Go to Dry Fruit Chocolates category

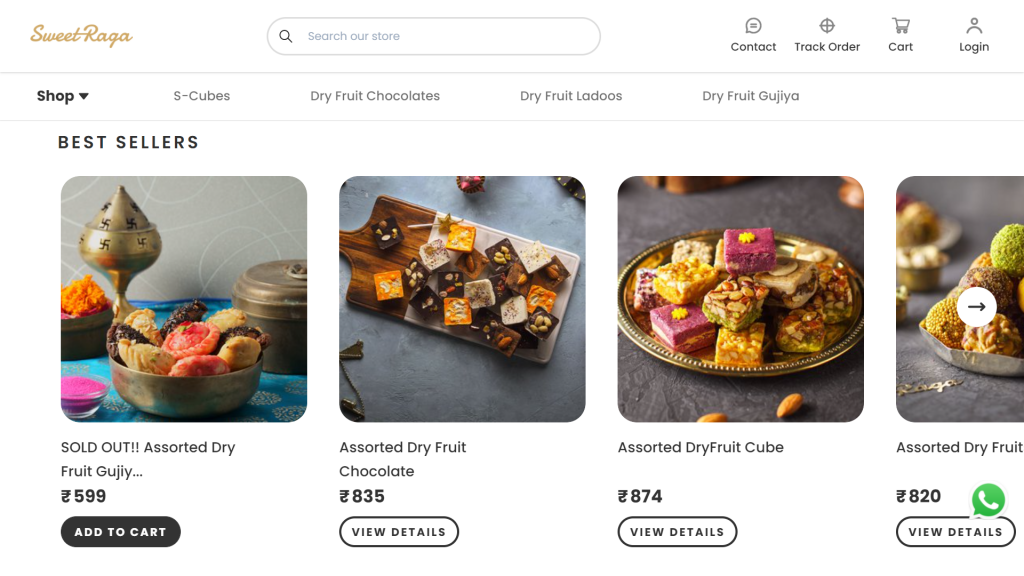[375, 96]
